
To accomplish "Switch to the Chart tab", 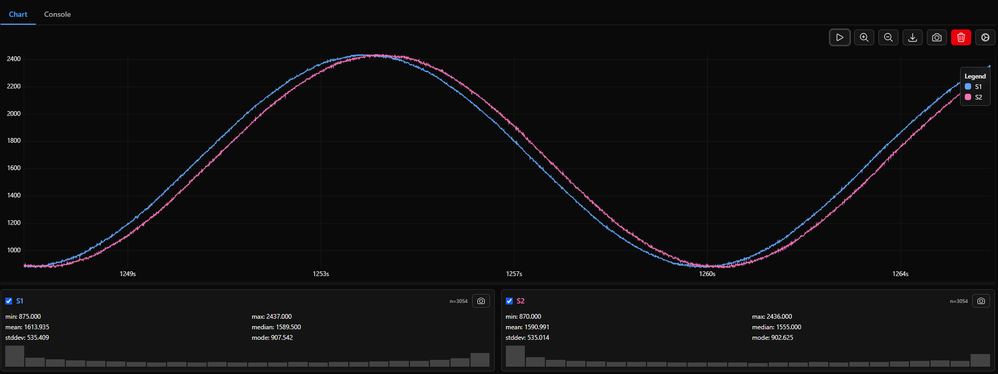I will [18, 14].
